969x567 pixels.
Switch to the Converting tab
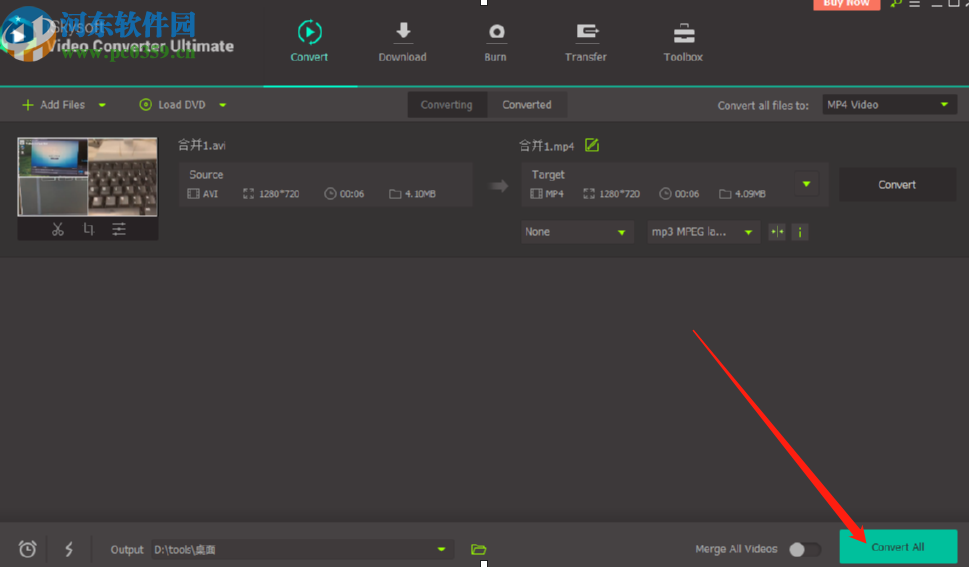[x=447, y=104]
